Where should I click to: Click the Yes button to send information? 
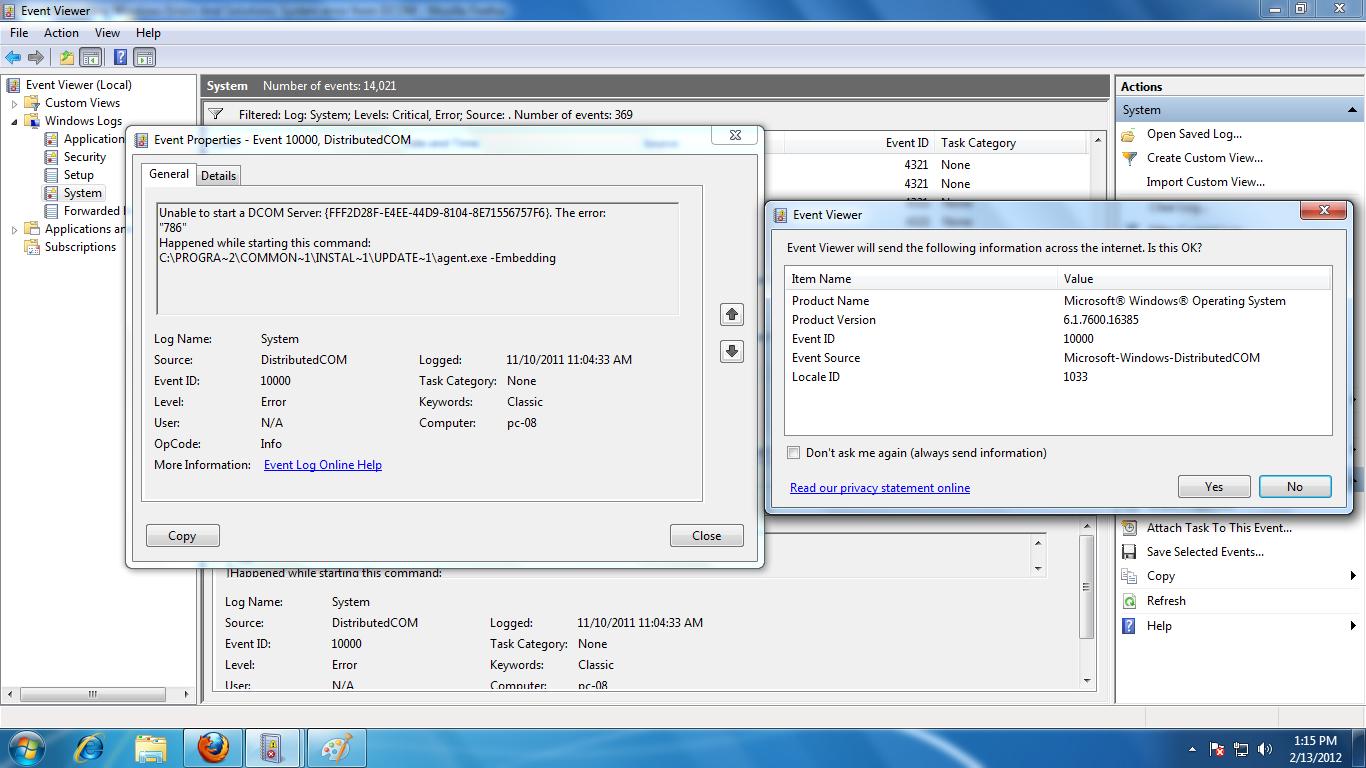coord(1214,487)
